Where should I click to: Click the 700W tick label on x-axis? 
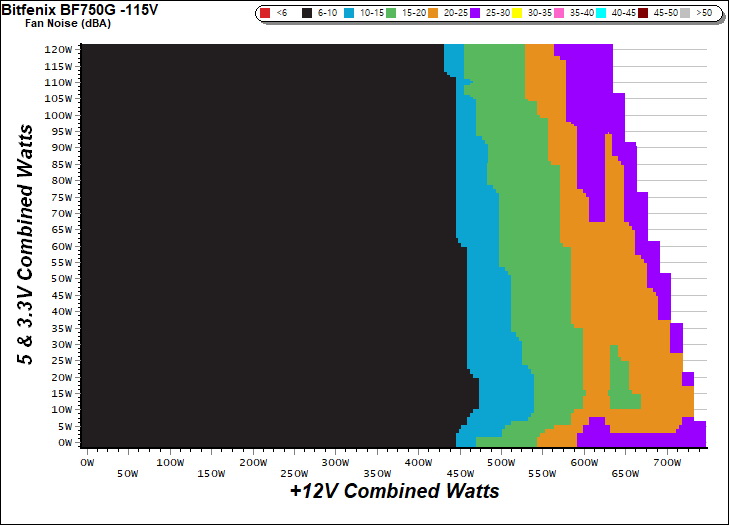(x=669, y=463)
